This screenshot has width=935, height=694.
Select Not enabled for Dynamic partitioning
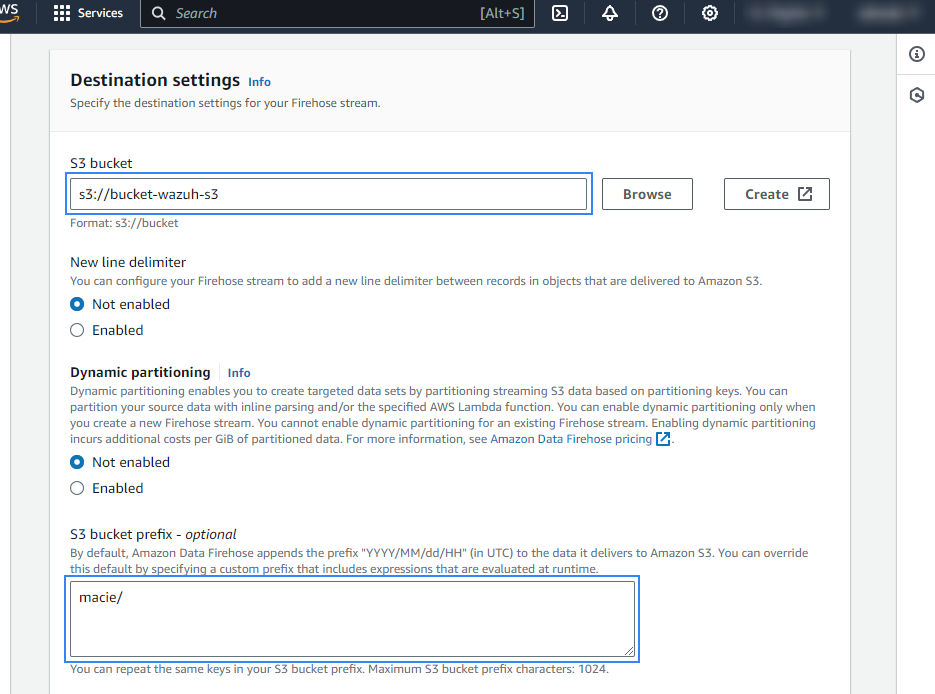click(77, 462)
